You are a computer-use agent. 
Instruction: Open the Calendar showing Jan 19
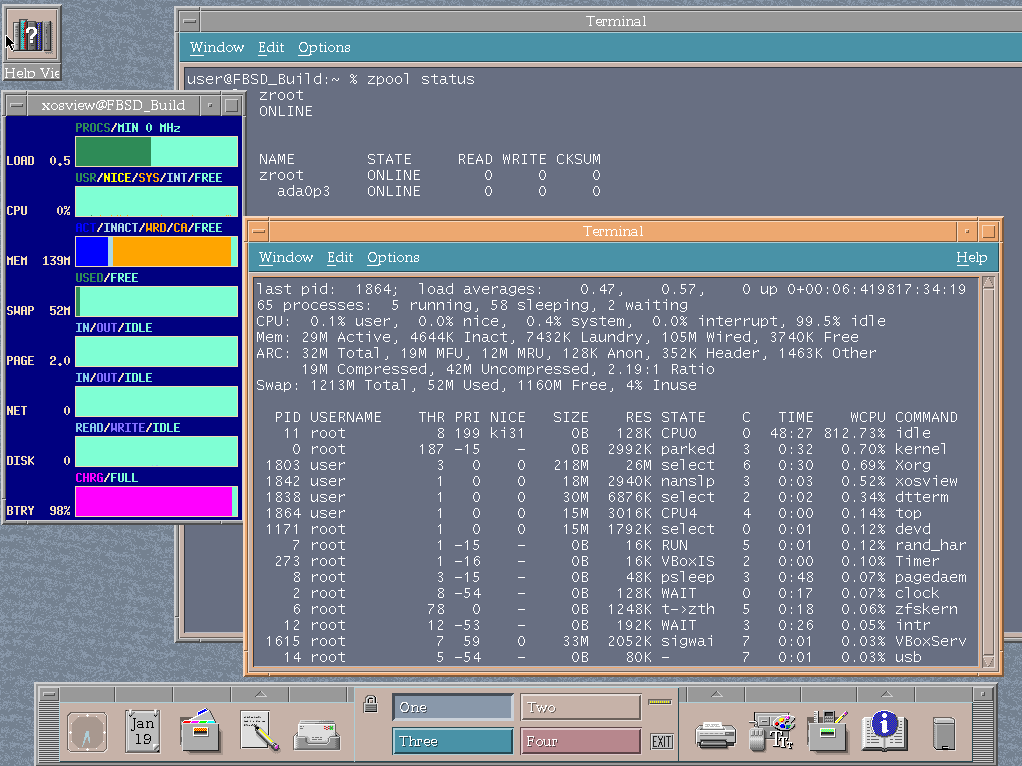click(143, 732)
